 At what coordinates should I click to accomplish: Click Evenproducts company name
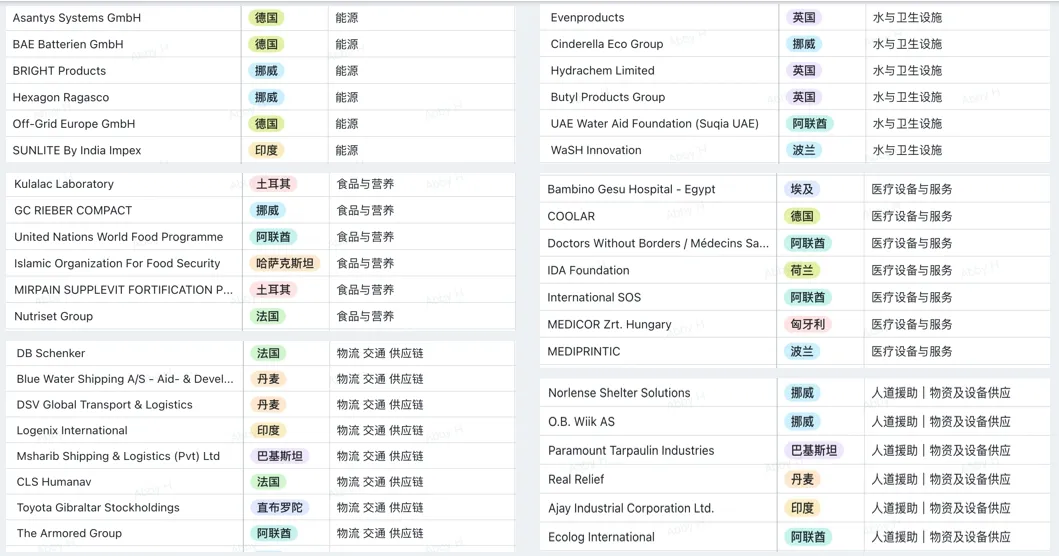588,18
